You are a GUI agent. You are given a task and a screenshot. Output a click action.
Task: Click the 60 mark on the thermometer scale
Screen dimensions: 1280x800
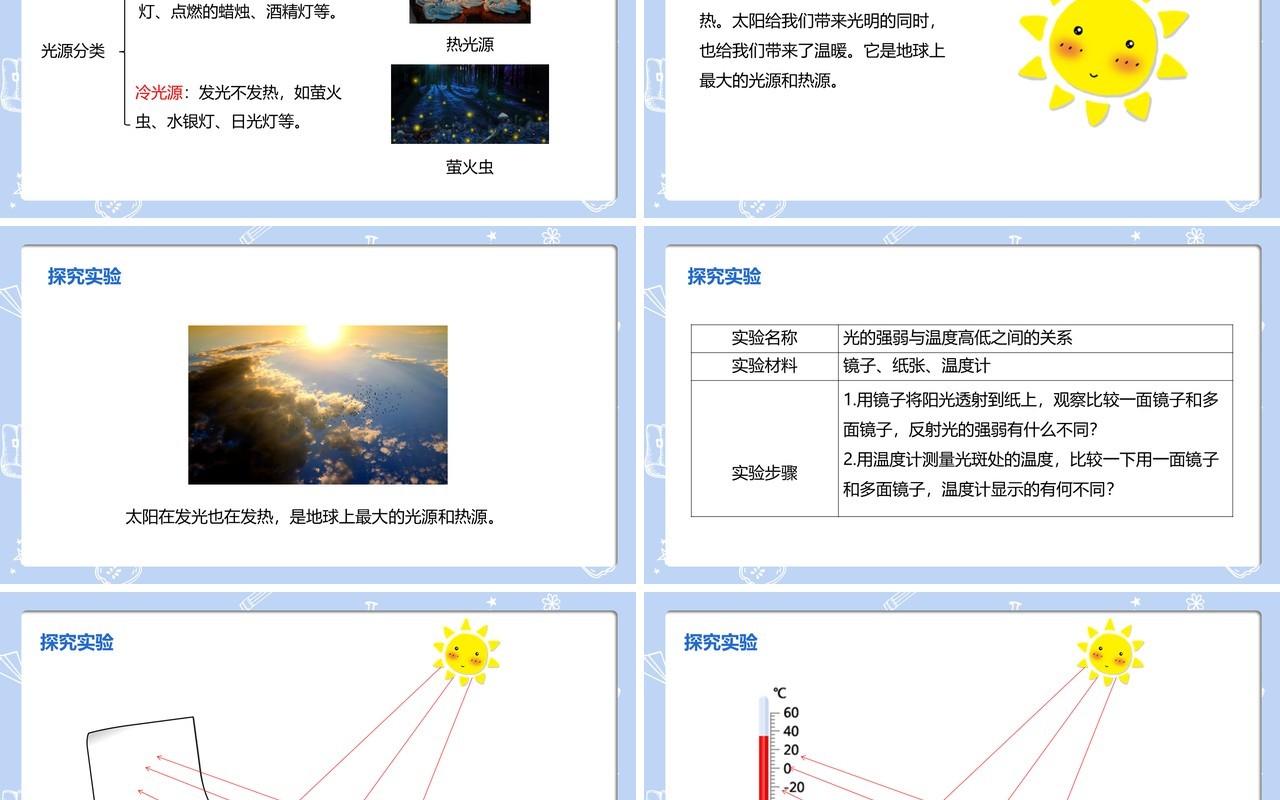pyautogui.click(x=791, y=713)
